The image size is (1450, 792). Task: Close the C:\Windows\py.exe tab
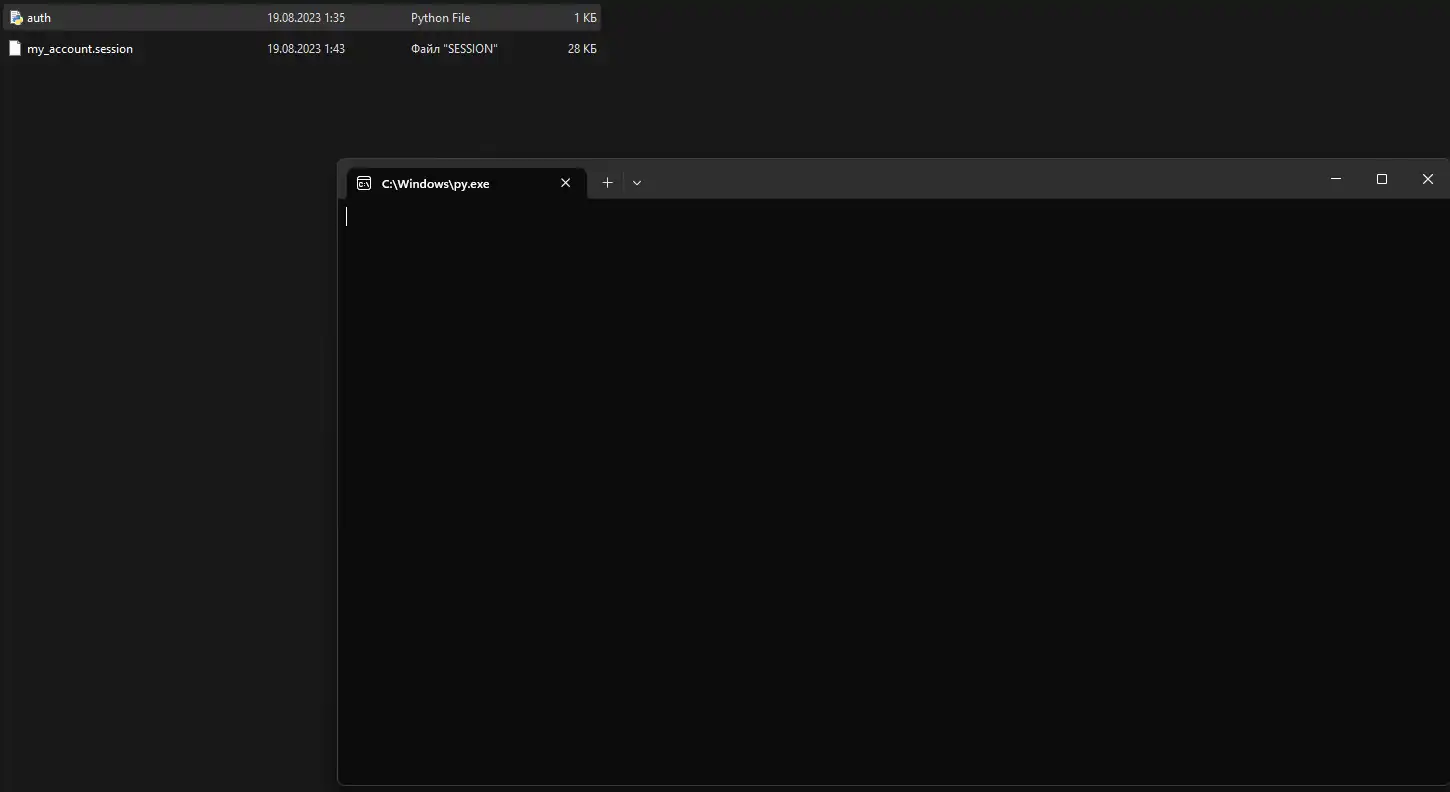point(565,183)
